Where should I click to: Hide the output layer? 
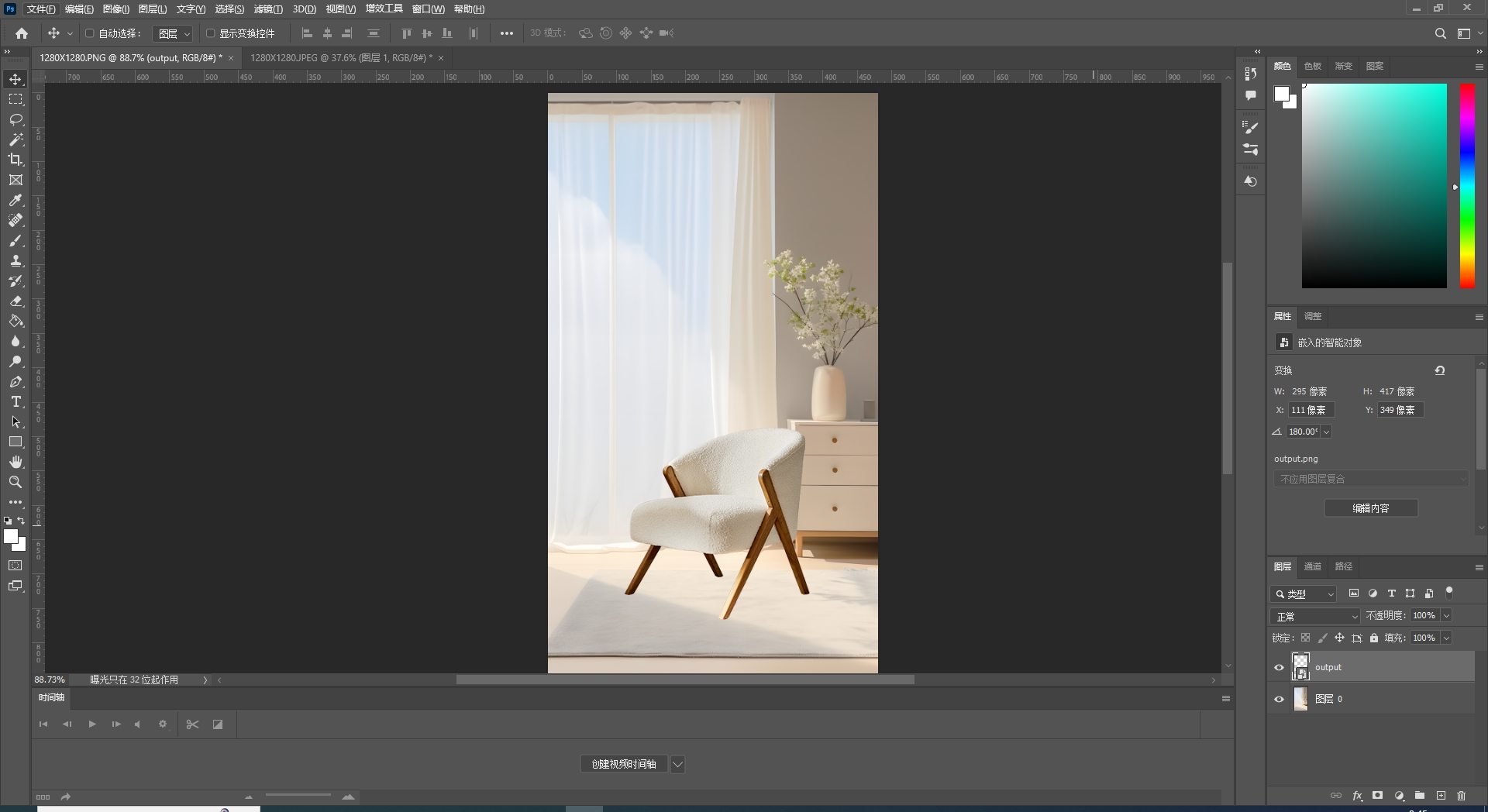pos(1280,667)
